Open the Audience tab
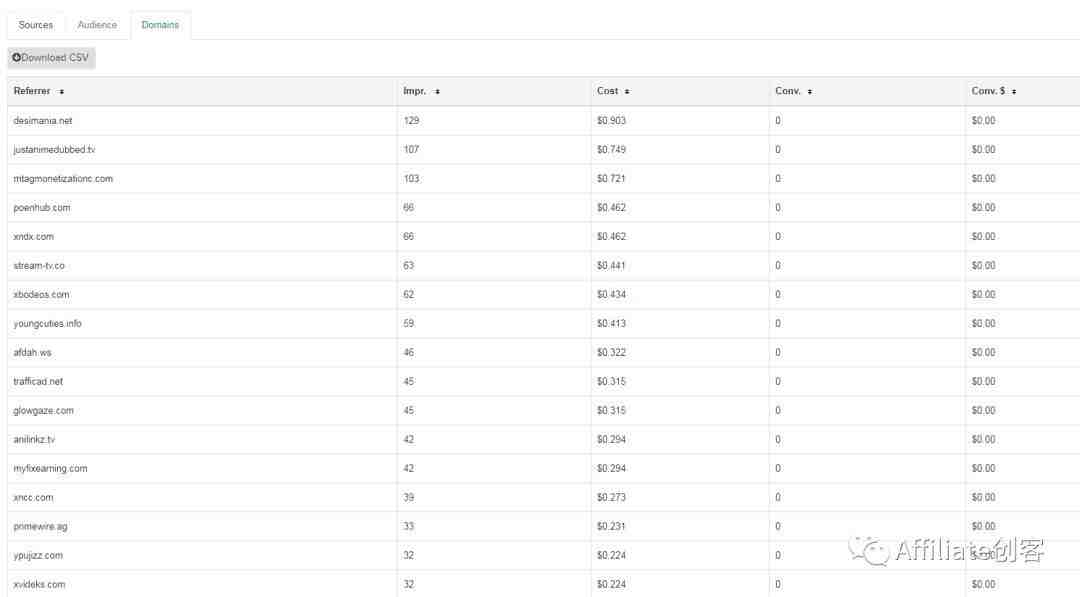Screen dimensions: 1080x597 click(97, 25)
